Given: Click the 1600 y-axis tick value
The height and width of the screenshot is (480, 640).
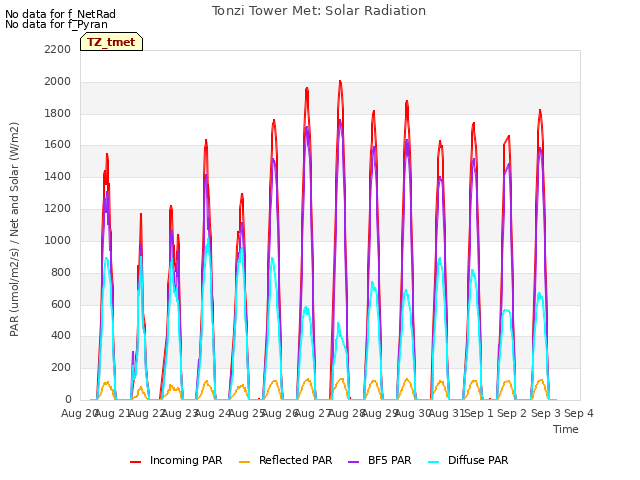Looking at the screenshot, I should 58,144.
